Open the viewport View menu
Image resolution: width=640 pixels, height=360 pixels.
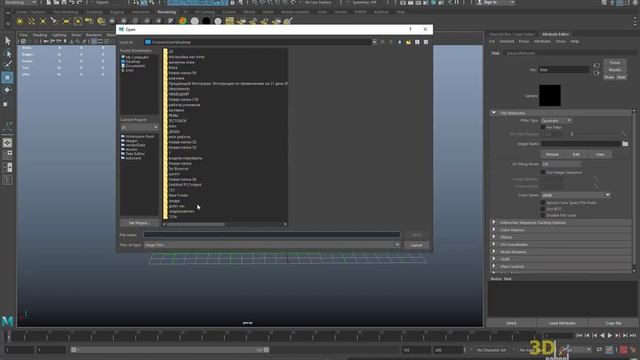click(24, 35)
